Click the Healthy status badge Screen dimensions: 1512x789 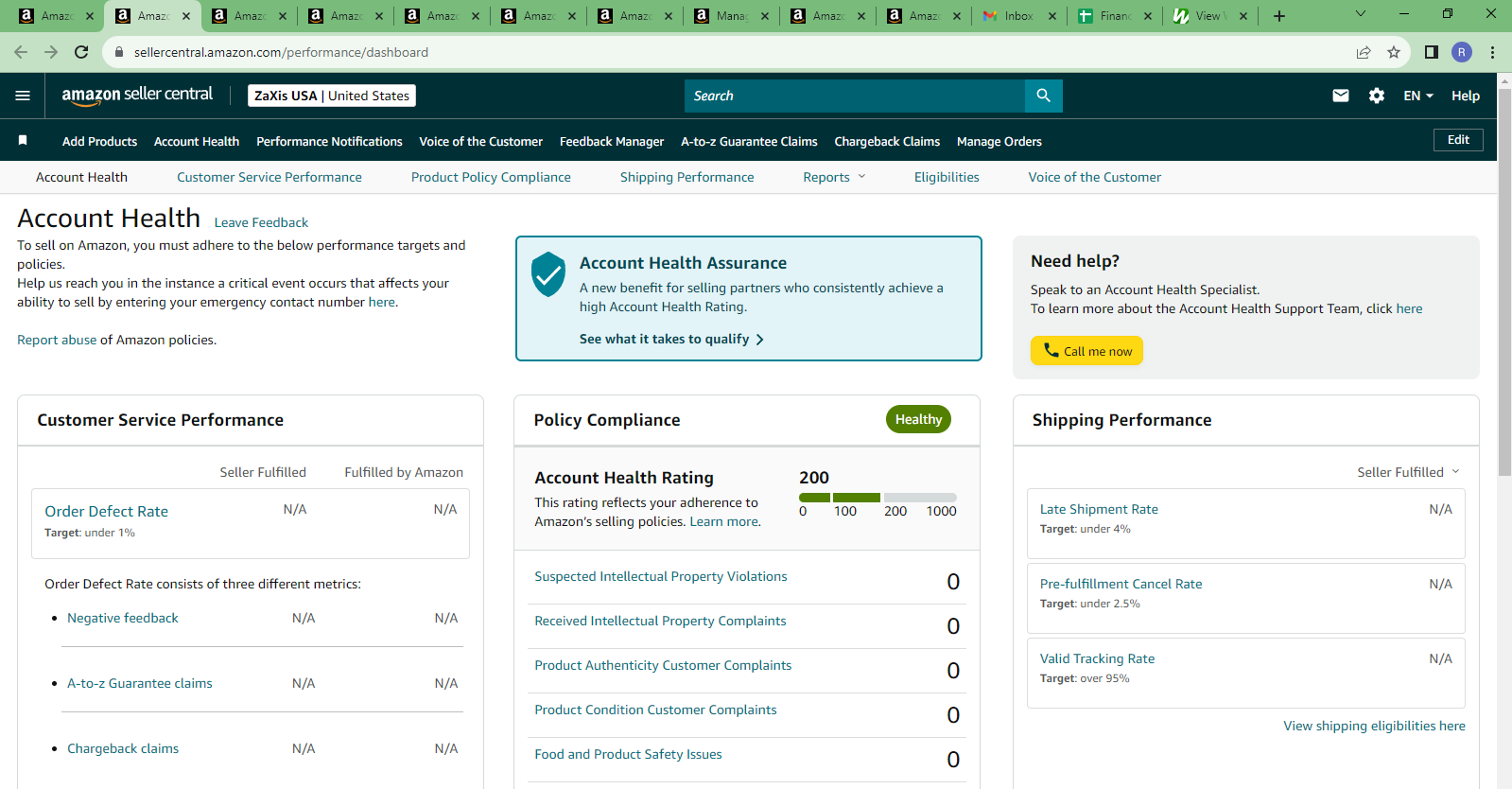pos(918,419)
